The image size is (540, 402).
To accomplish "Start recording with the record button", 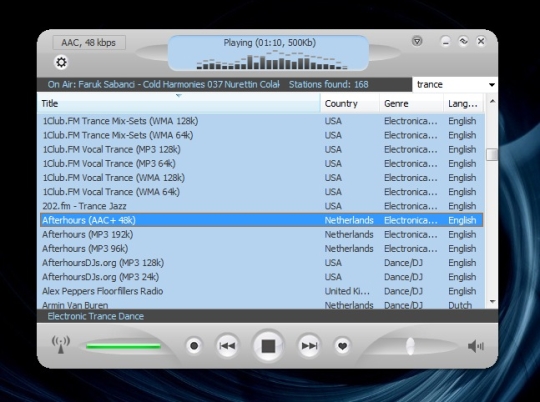I will [x=194, y=346].
